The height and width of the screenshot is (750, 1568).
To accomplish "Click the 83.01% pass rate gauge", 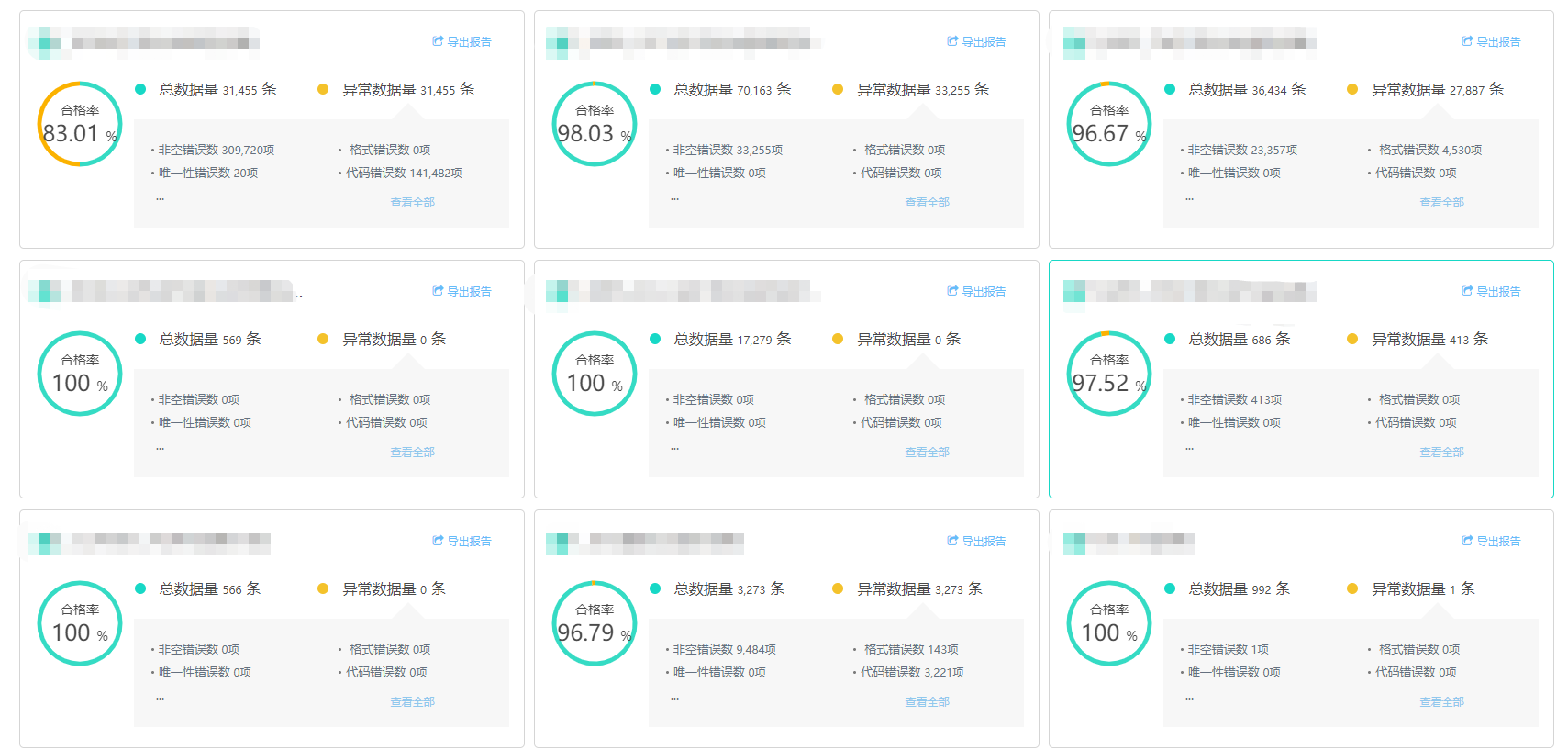I will point(80,124).
